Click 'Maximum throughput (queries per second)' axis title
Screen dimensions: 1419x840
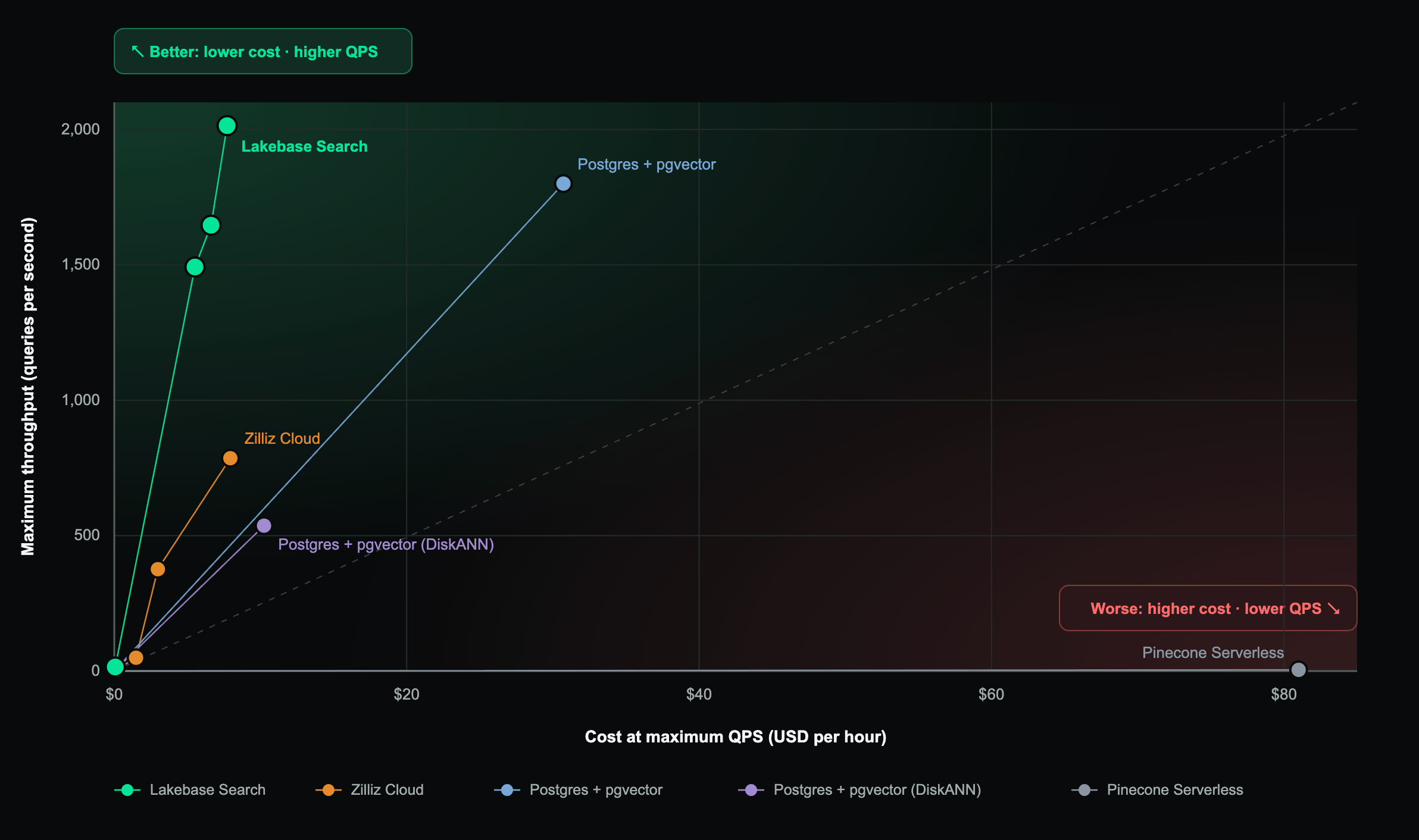click(x=28, y=386)
